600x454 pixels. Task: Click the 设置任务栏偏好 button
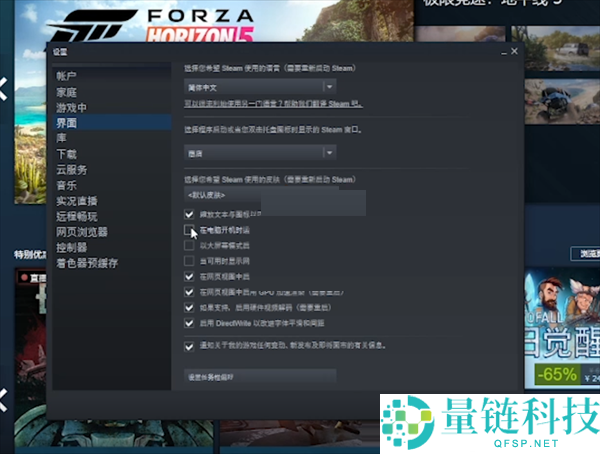(260, 377)
